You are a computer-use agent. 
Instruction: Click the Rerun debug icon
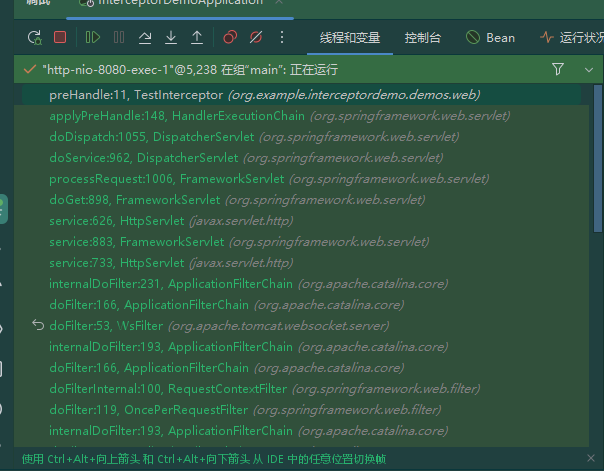point(35,38)
